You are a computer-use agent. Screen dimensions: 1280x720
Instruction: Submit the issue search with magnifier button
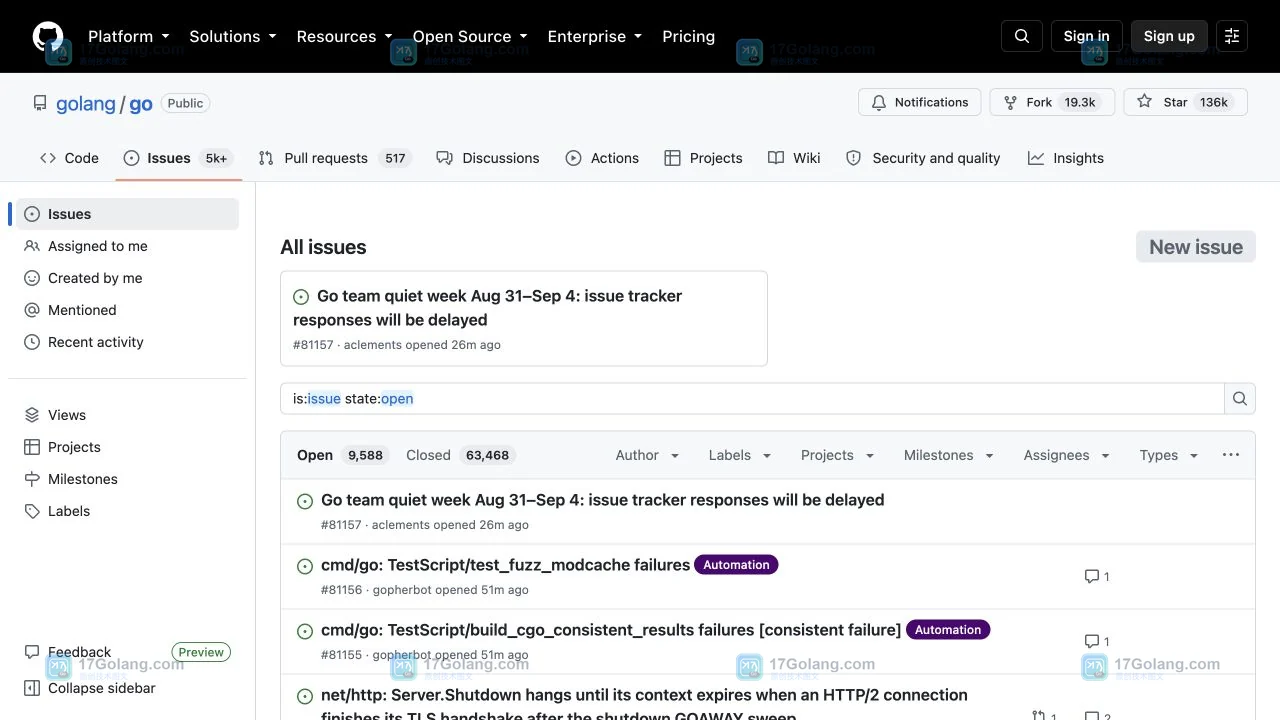click(1240, 398)
